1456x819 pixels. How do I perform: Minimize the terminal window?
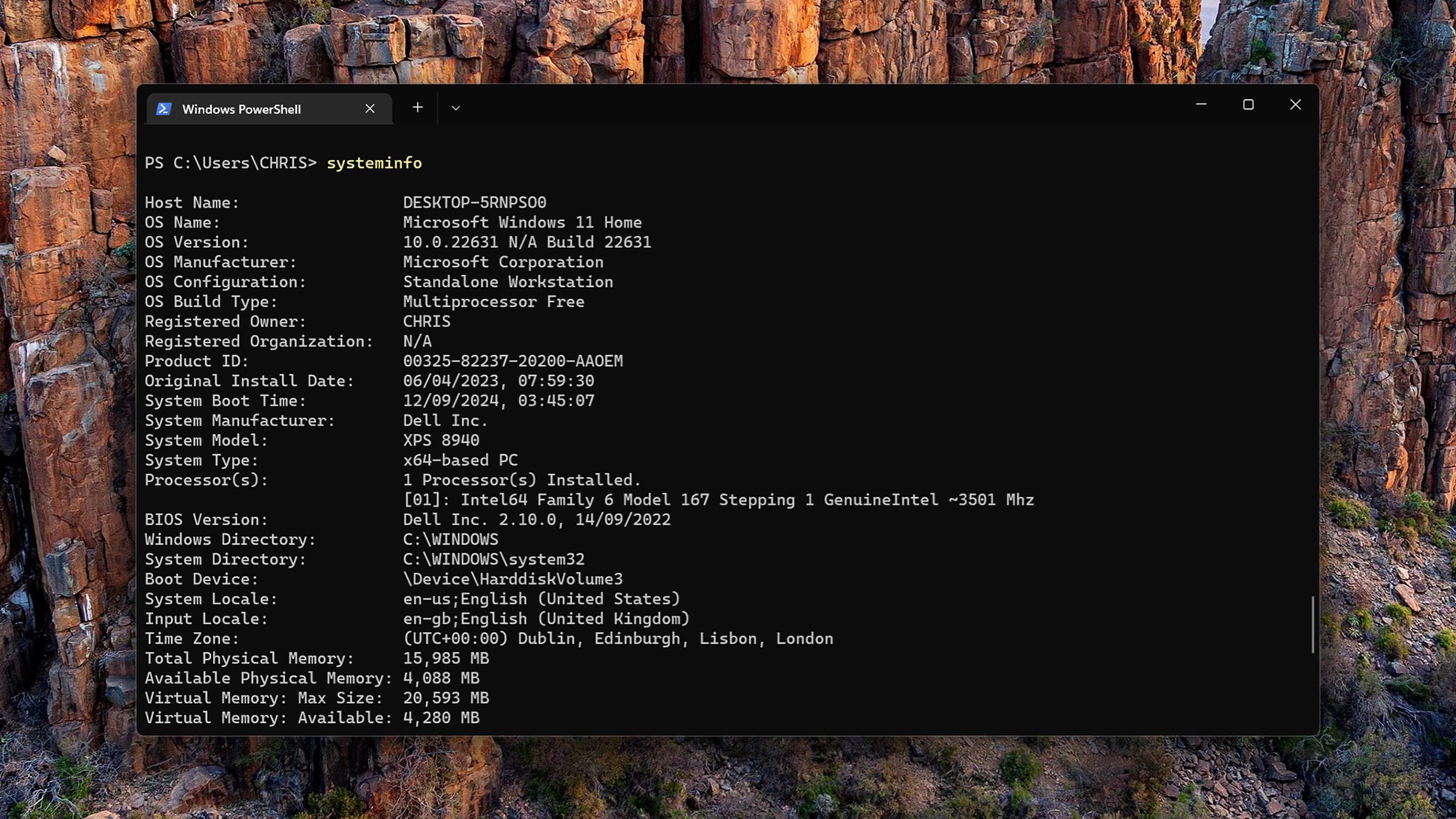(x=1201, y=104)
